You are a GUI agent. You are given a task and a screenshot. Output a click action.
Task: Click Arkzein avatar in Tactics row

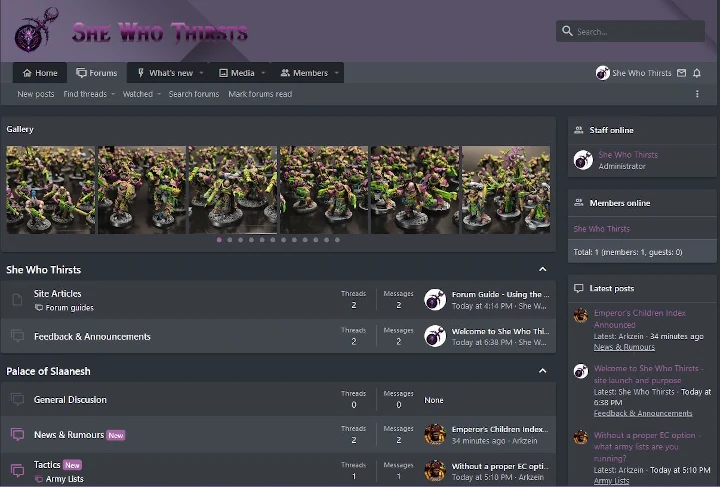point(435,471)
